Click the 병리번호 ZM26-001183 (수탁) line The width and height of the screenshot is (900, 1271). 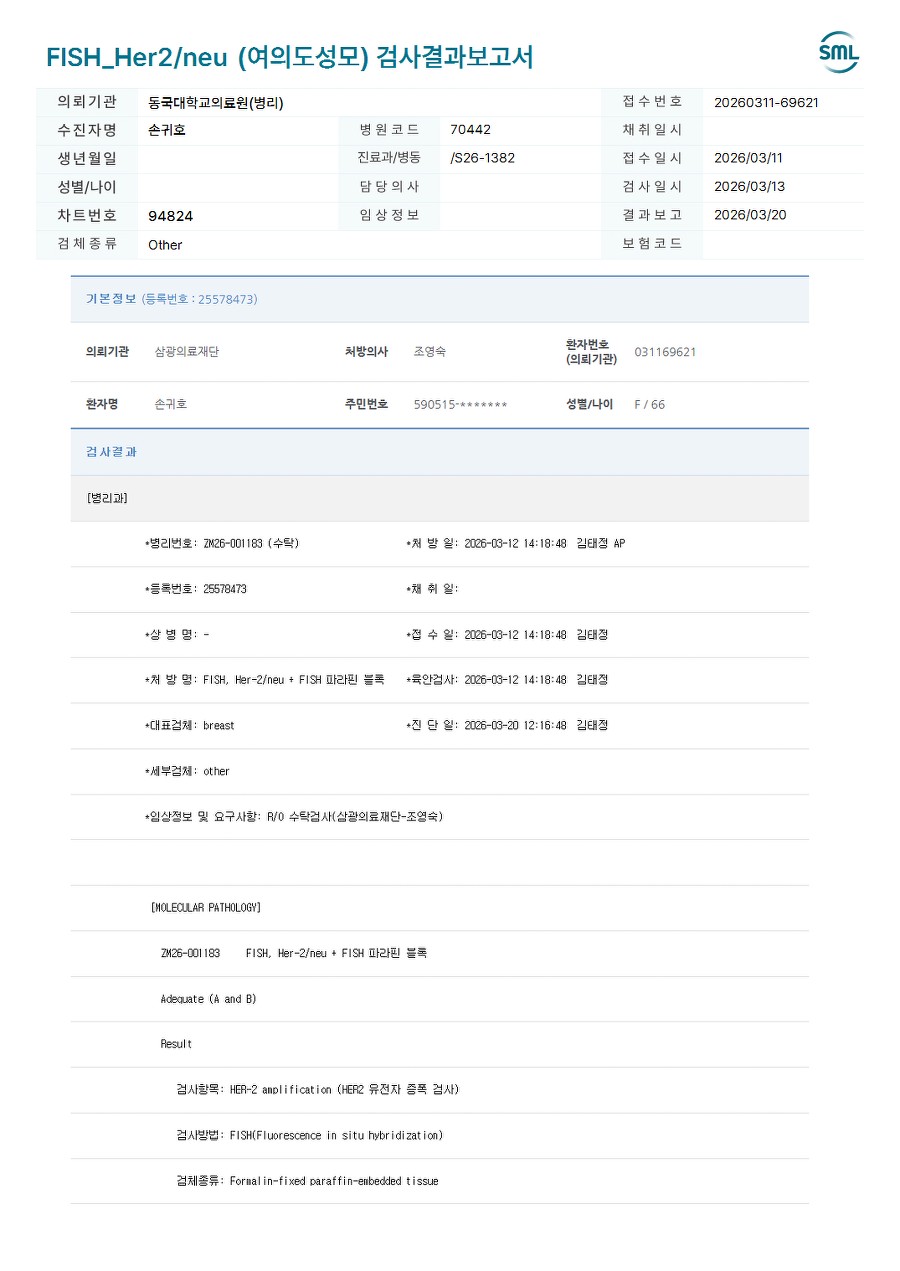click(x=222, y=544)
